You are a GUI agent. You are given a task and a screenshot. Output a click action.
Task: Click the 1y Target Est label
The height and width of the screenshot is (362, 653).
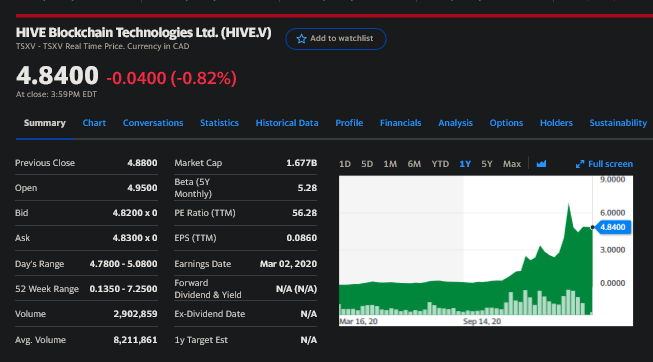pyautogui.click(x=201, y=340)
